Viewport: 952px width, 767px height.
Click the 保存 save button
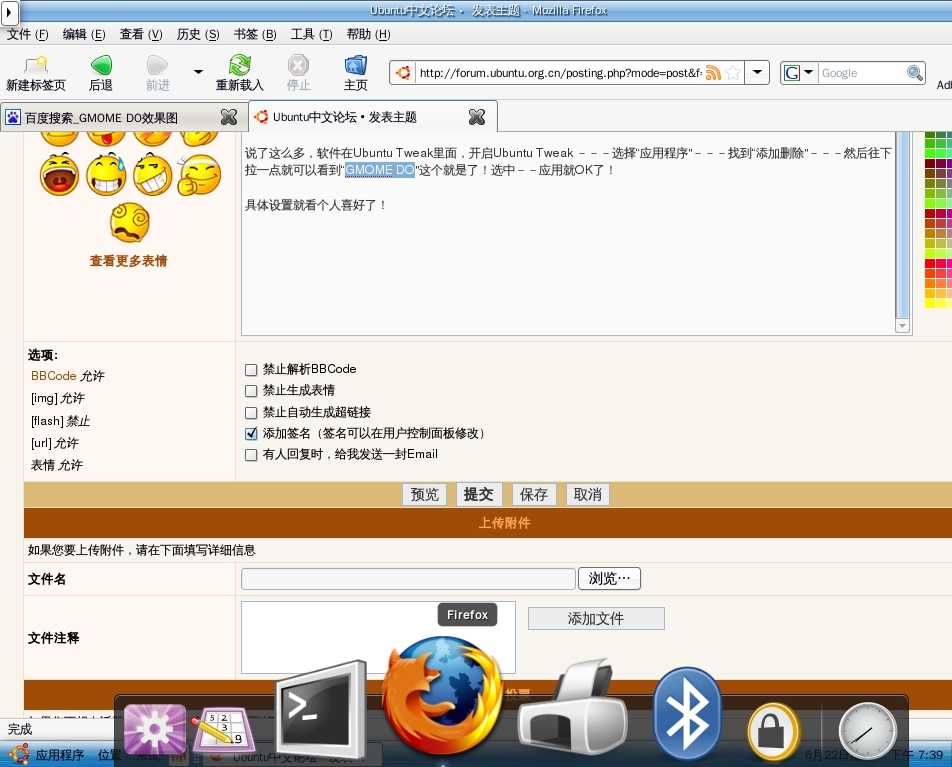click(x=534, y=494)
